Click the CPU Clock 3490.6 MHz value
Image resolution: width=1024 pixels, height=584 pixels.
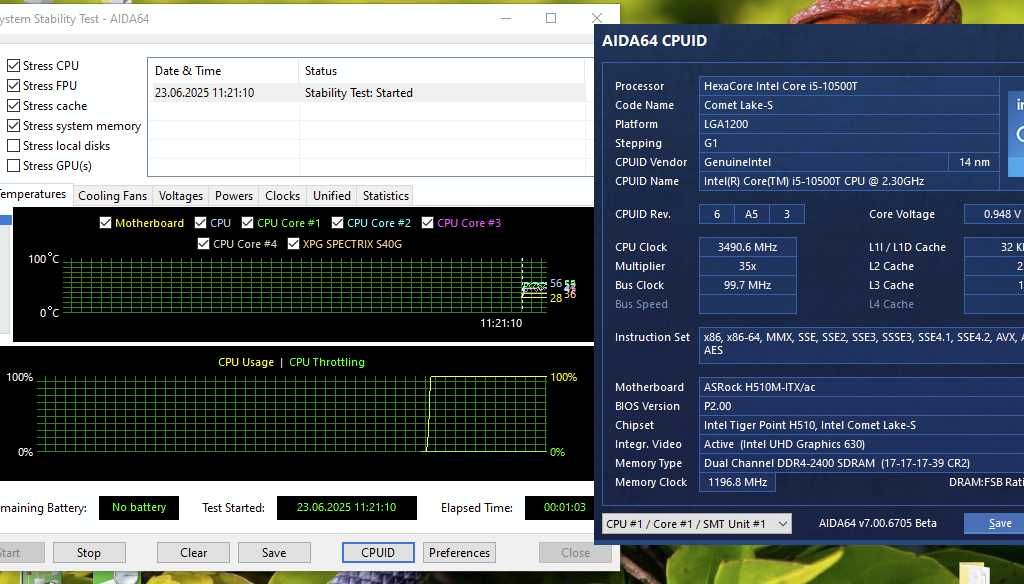tap(748, 247)
